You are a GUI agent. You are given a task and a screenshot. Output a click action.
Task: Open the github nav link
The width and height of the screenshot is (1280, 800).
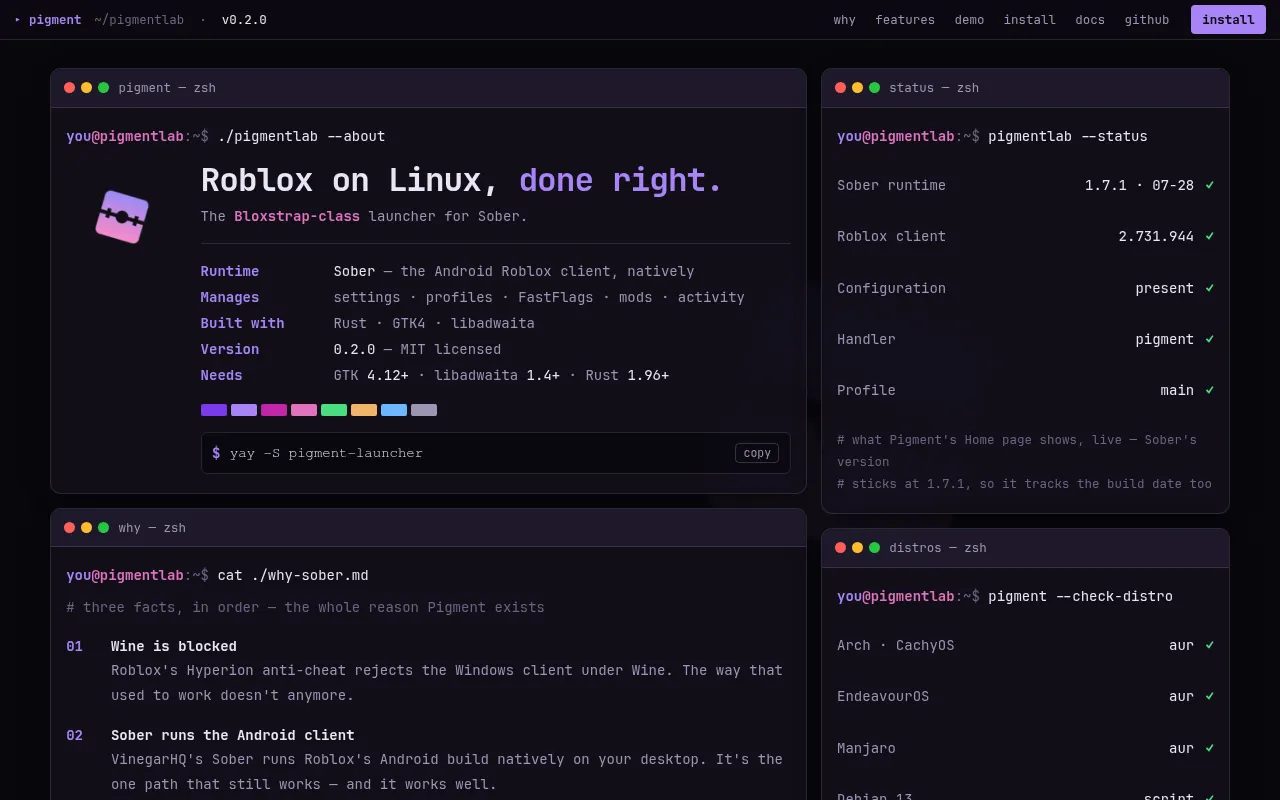coord(1147,20)
